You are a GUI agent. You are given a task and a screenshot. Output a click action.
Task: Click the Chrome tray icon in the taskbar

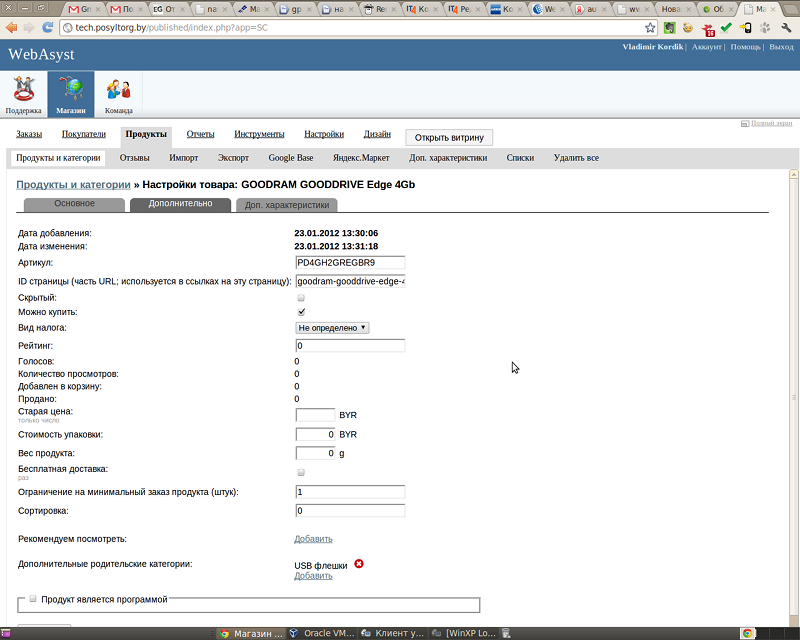click(747, 633)
